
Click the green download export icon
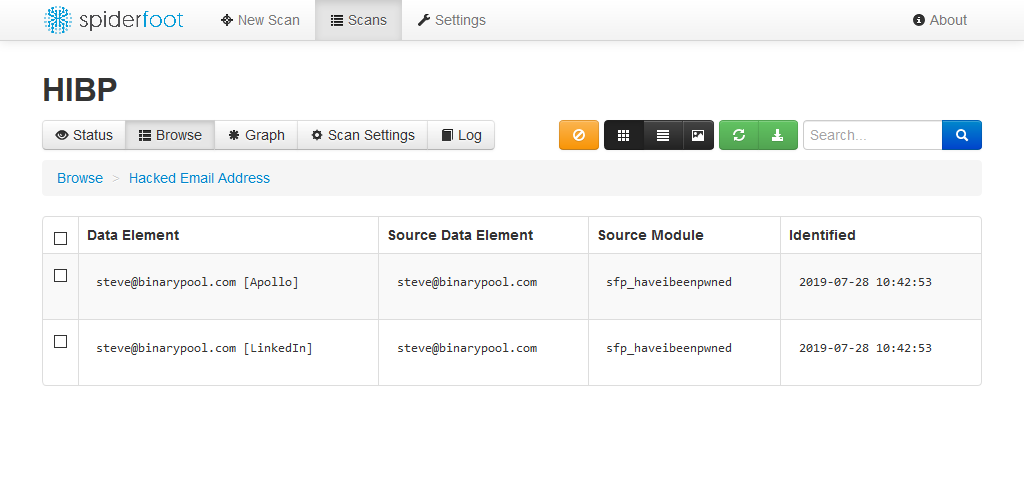pos(778,135)
